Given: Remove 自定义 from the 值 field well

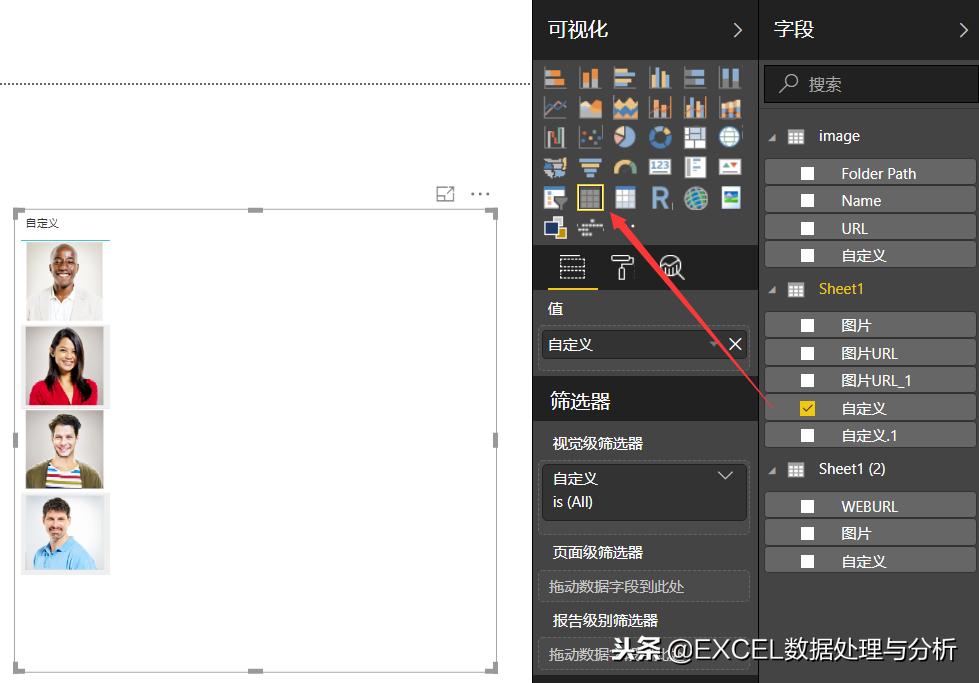Looking at the screenshot, I should coord(736,344).
